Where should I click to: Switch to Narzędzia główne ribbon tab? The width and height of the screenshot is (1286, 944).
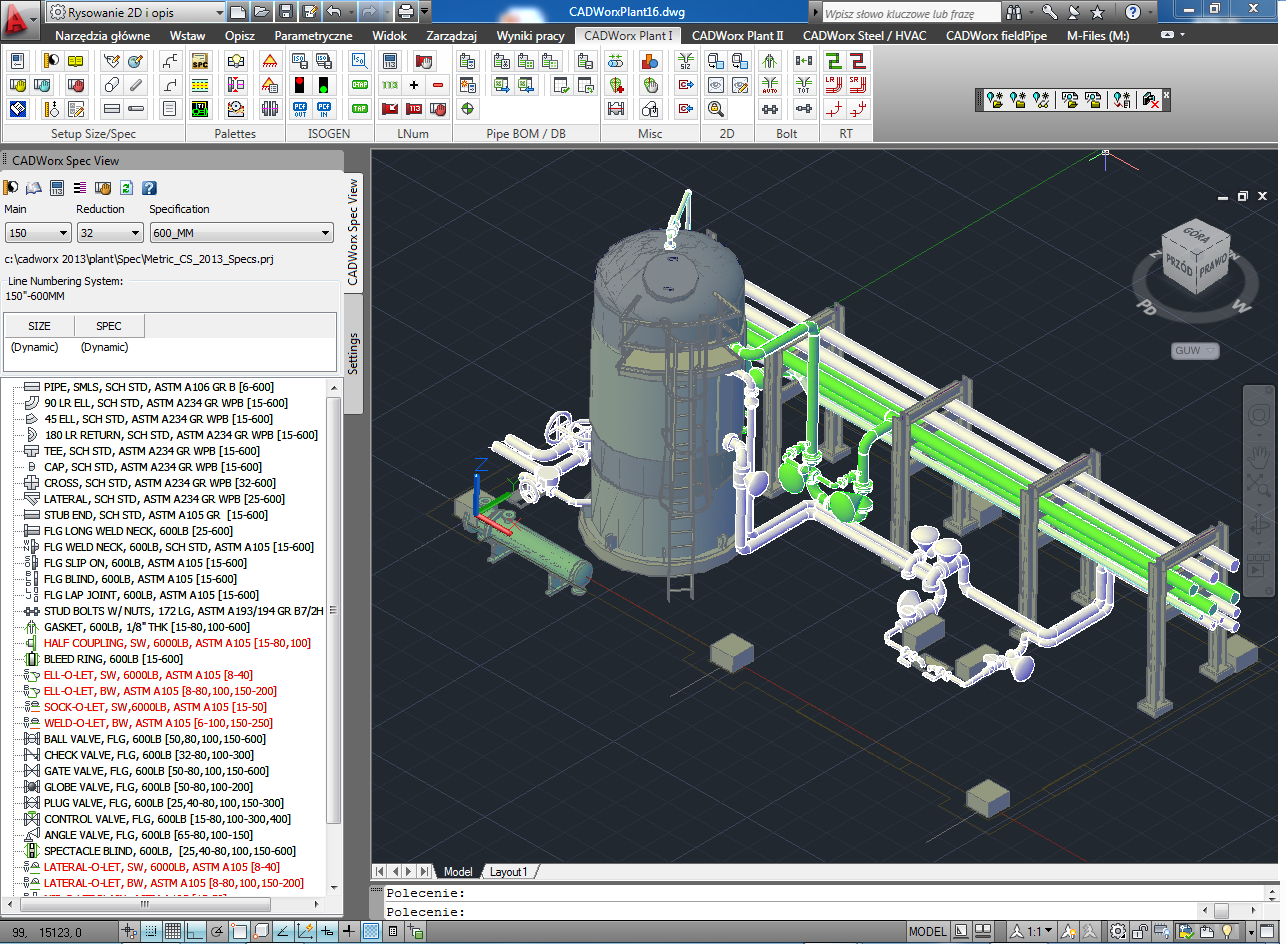[x=103, y=35]
